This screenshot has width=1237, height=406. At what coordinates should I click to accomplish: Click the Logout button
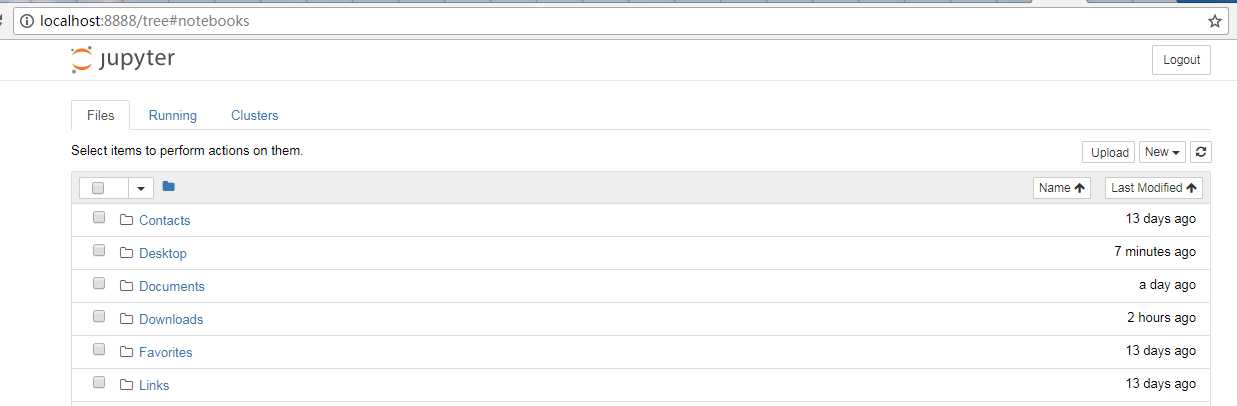tap(1181, 60)
